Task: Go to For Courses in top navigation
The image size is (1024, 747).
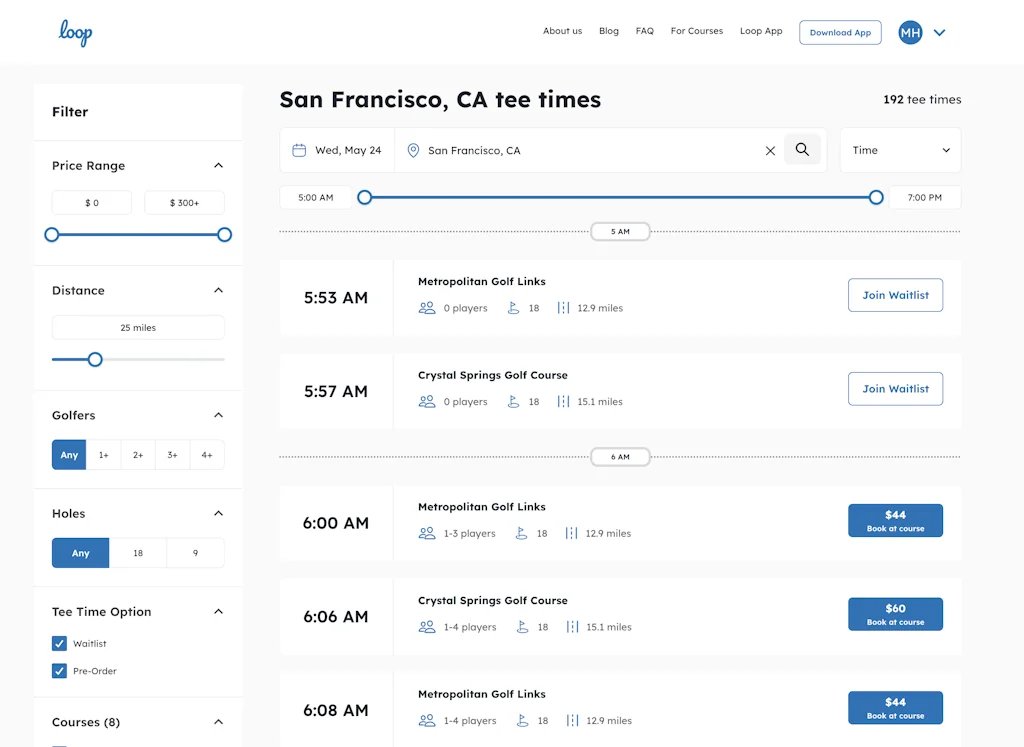Action: (696, 31)
